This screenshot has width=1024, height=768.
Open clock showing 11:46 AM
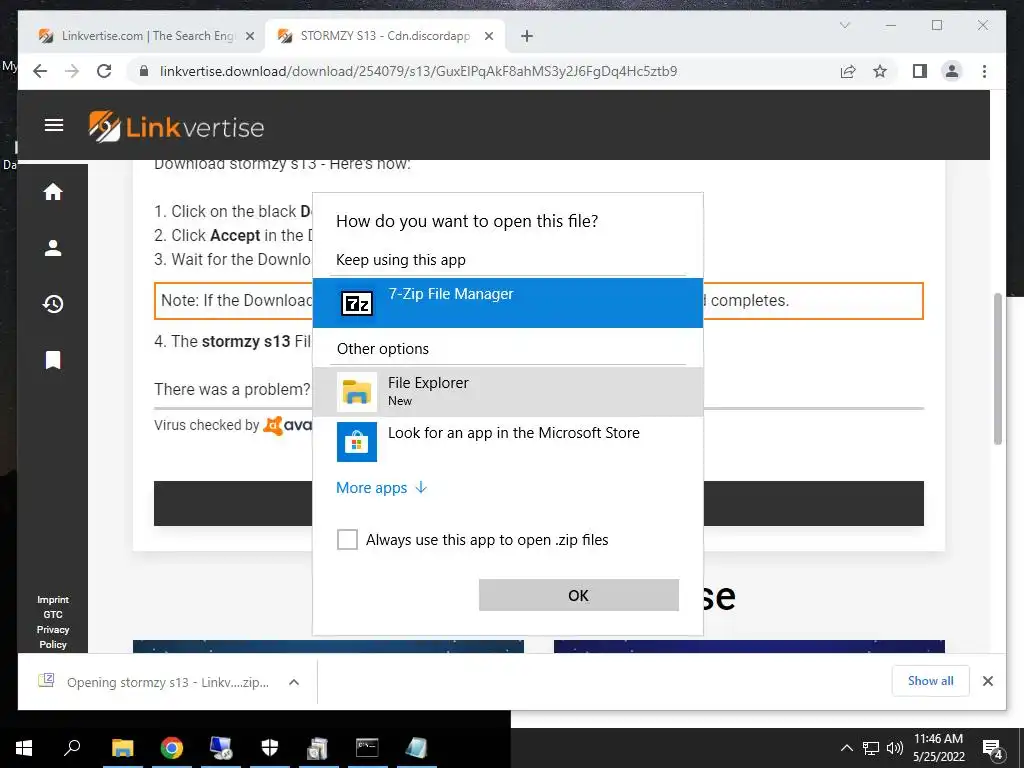pos(938,748)
